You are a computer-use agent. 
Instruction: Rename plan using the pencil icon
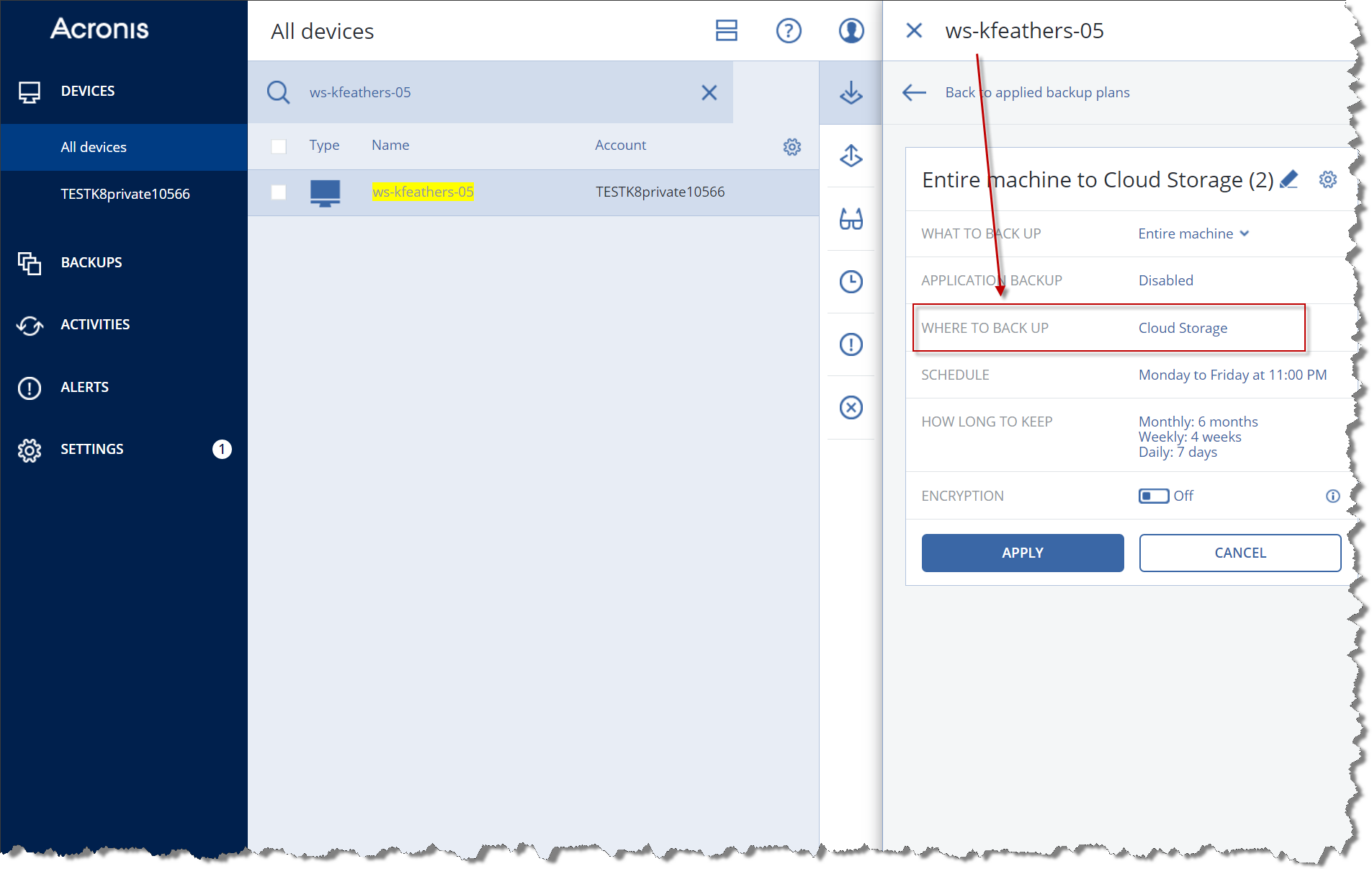[x=1288, y=179]
